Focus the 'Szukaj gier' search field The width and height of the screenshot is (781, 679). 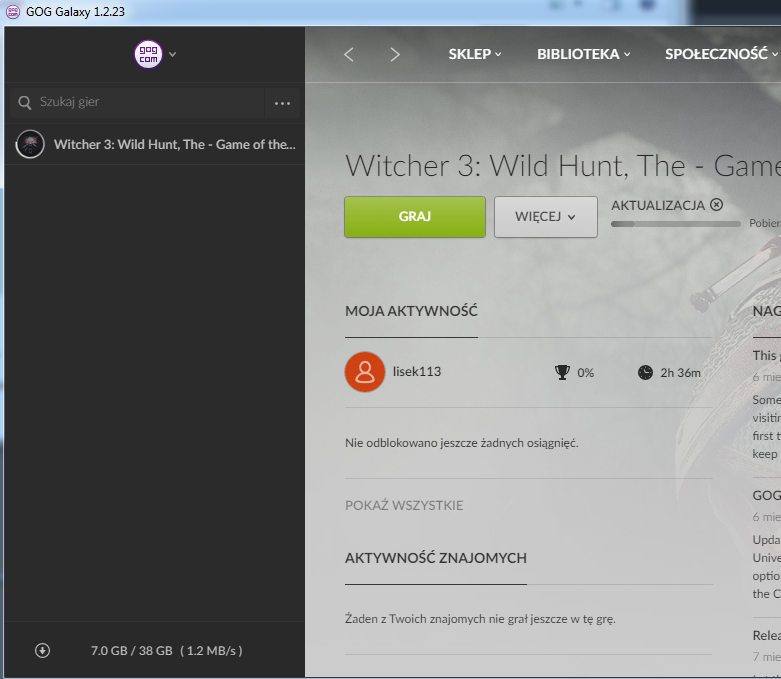tap(137, 103)
